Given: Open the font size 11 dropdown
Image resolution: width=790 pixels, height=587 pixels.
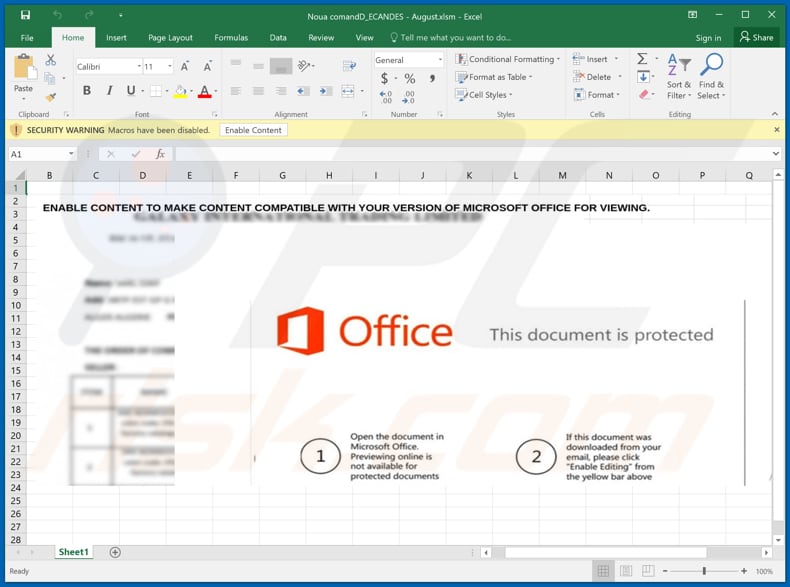Looking at the screenshot, I should (170, 67).
